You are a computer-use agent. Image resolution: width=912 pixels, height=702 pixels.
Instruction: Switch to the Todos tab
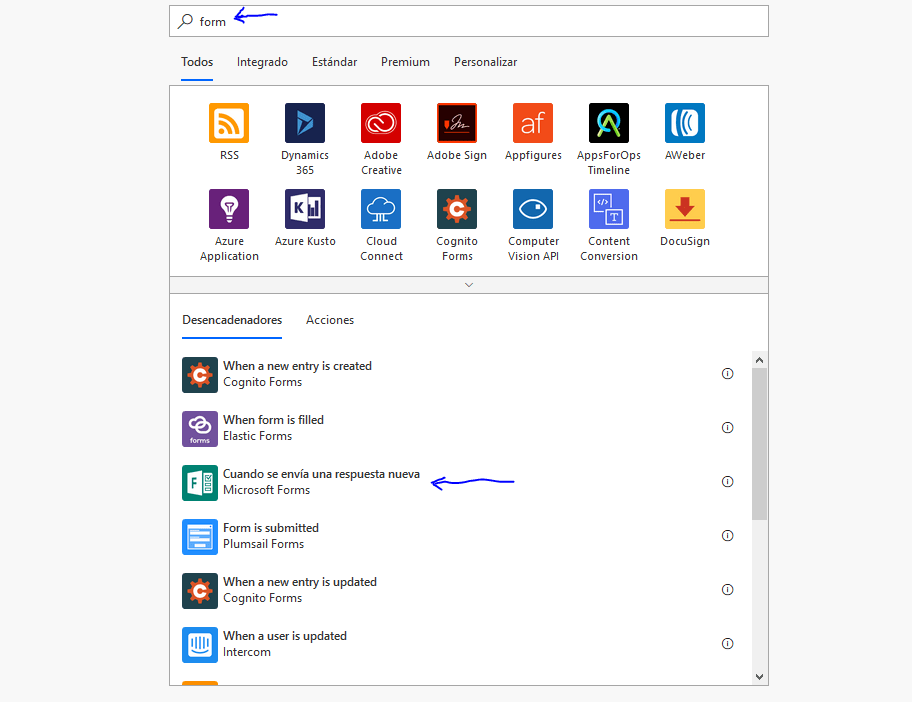point(197,62)
